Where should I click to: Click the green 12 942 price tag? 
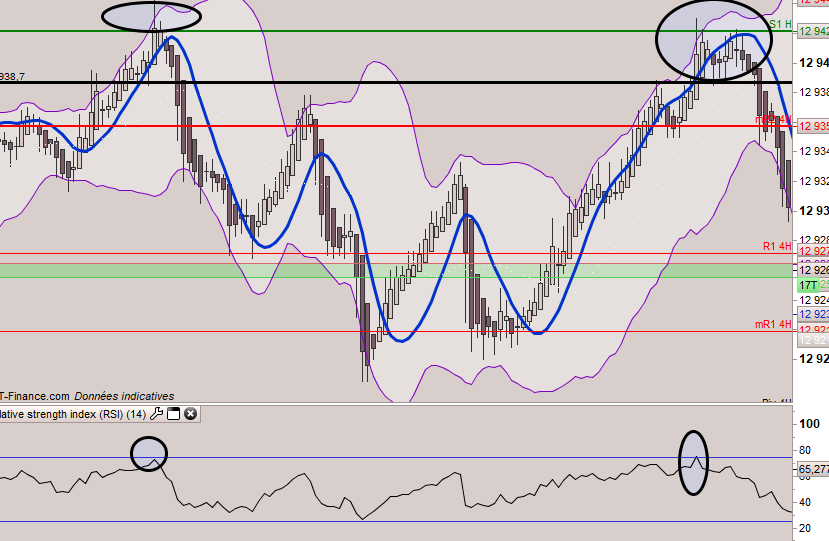click(813, 31)
